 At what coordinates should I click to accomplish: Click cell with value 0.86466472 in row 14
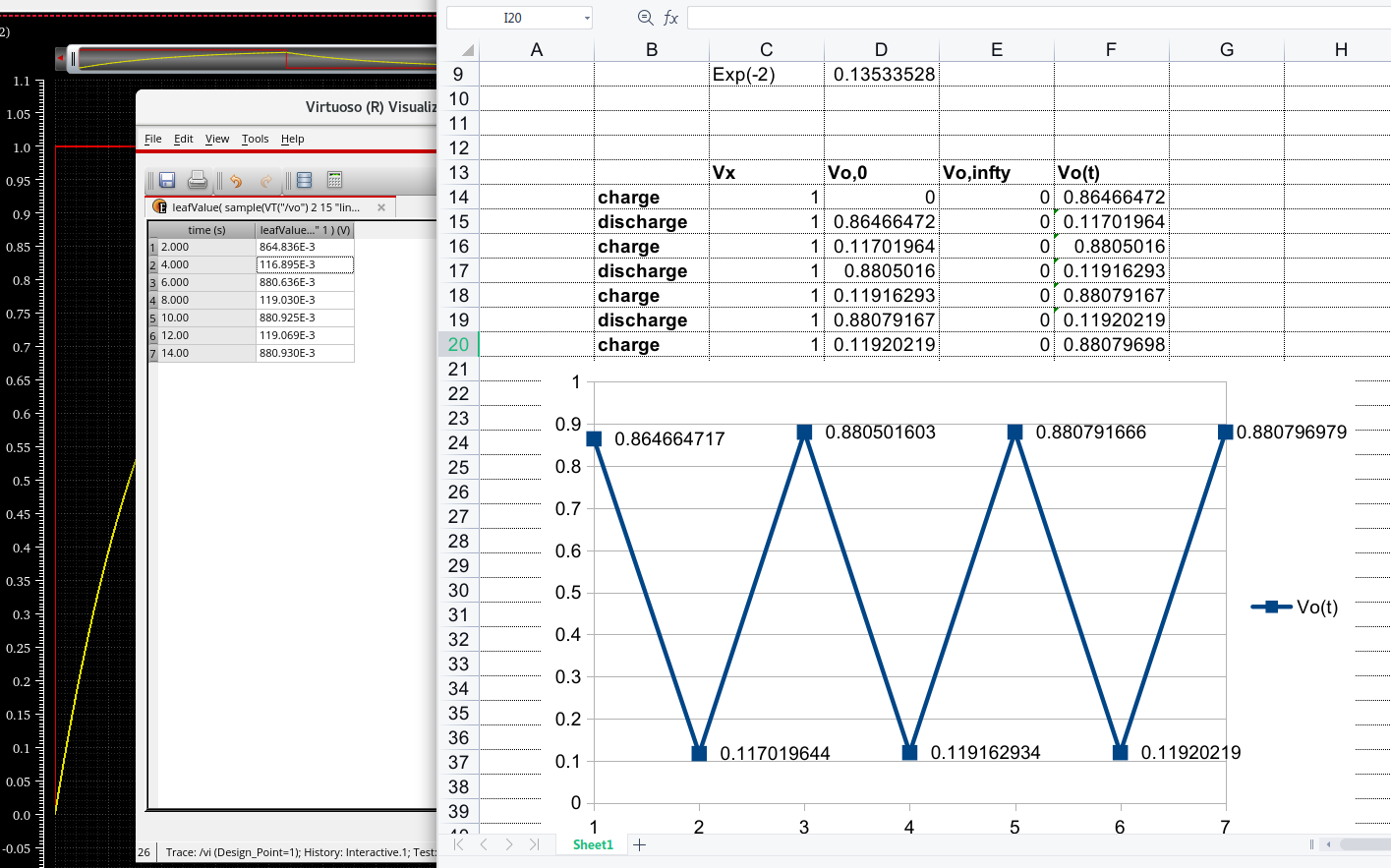click(1112, 197)
